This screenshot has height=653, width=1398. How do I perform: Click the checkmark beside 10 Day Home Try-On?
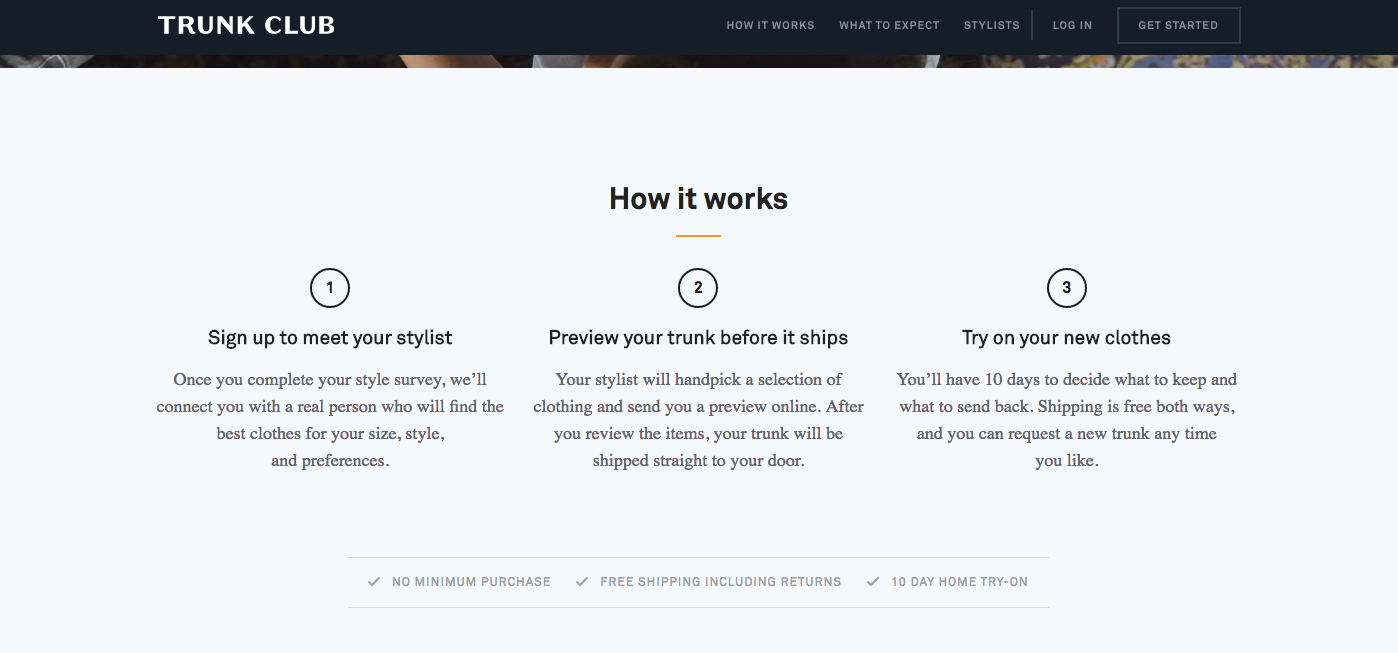pyautogui.click(x=873, y=581)
